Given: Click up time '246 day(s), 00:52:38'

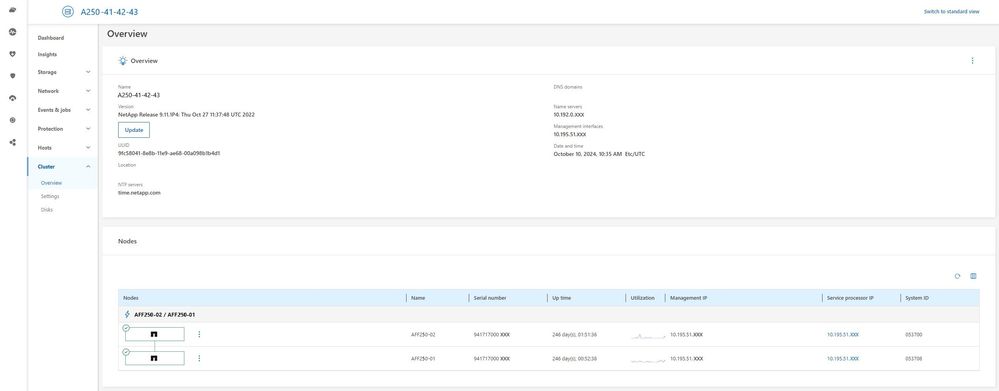Looking at the screenshot, I should coord(574,359).
